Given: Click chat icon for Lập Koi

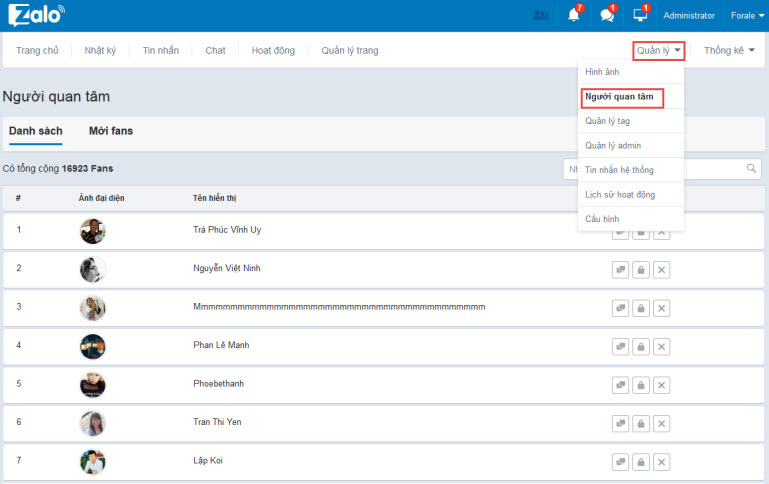Looking at the screenshot, I should [620, 461].
